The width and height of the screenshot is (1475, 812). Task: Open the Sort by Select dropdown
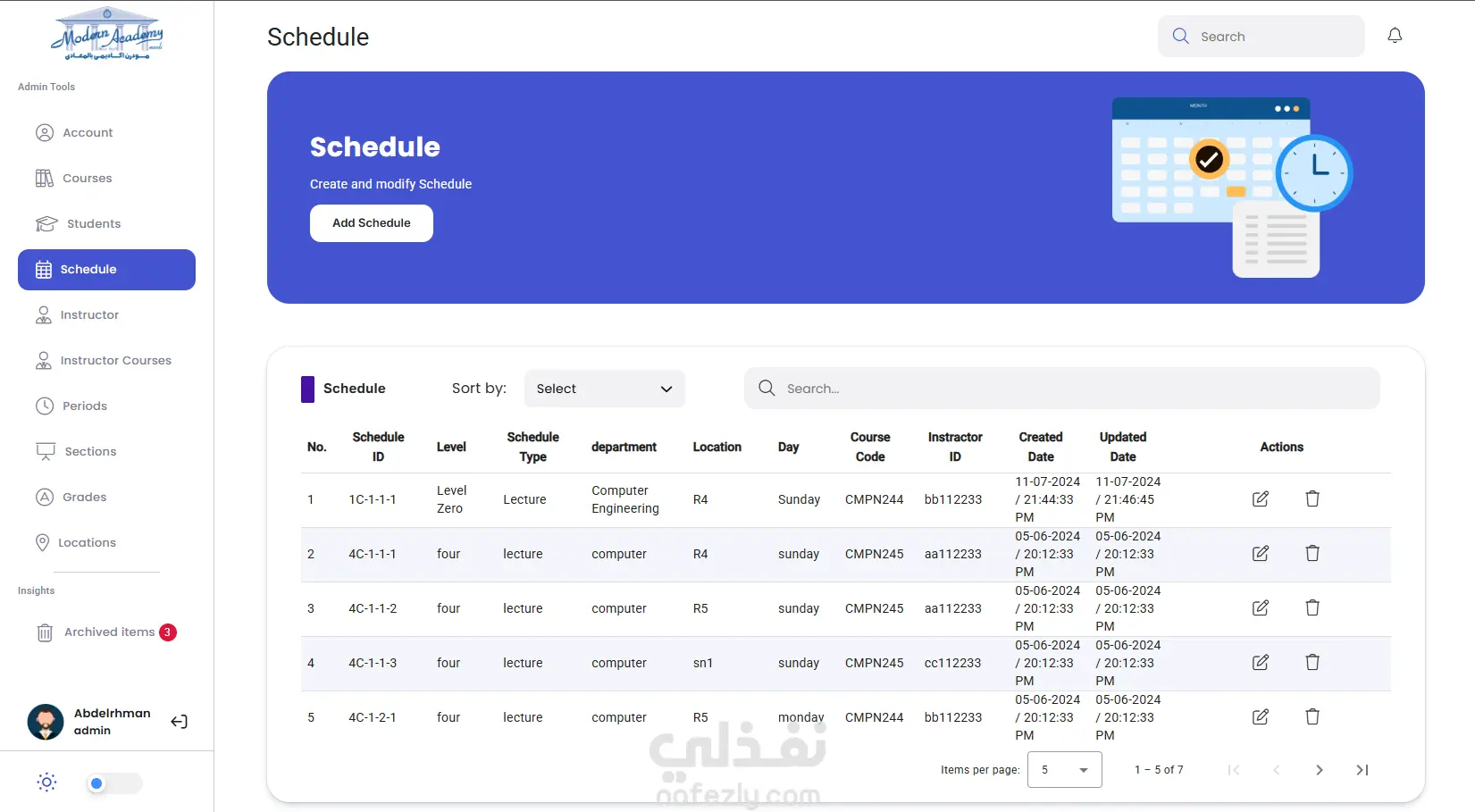coord(605,389)
